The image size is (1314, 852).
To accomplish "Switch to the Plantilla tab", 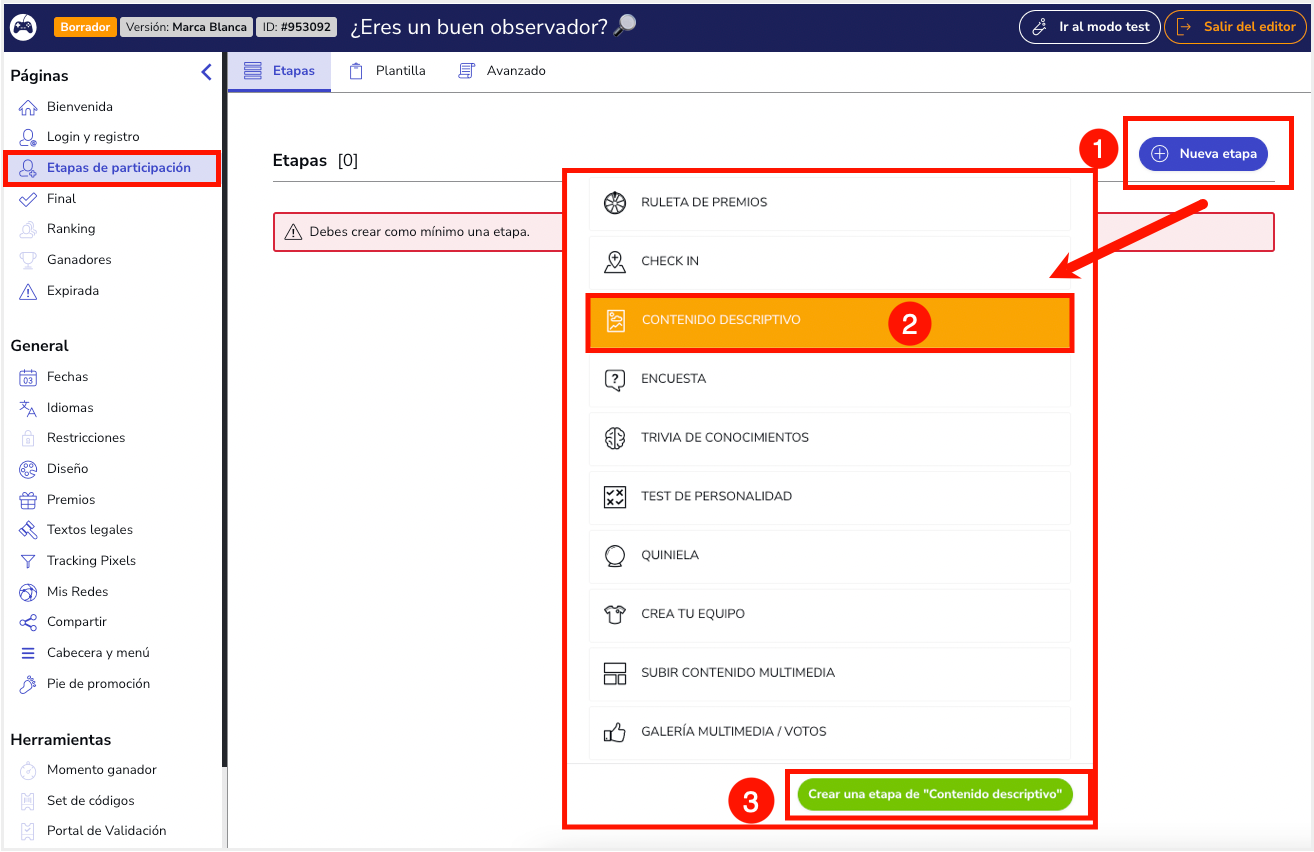I will (387, 71).
